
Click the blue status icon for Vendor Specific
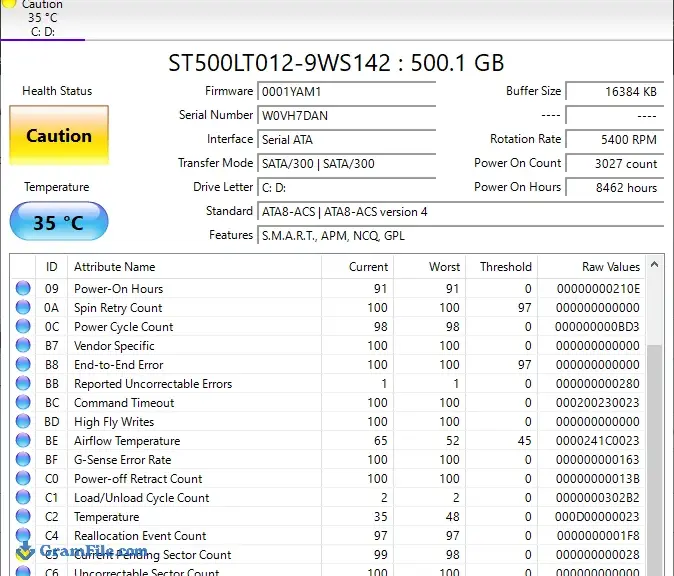click(x=23, y=345)
